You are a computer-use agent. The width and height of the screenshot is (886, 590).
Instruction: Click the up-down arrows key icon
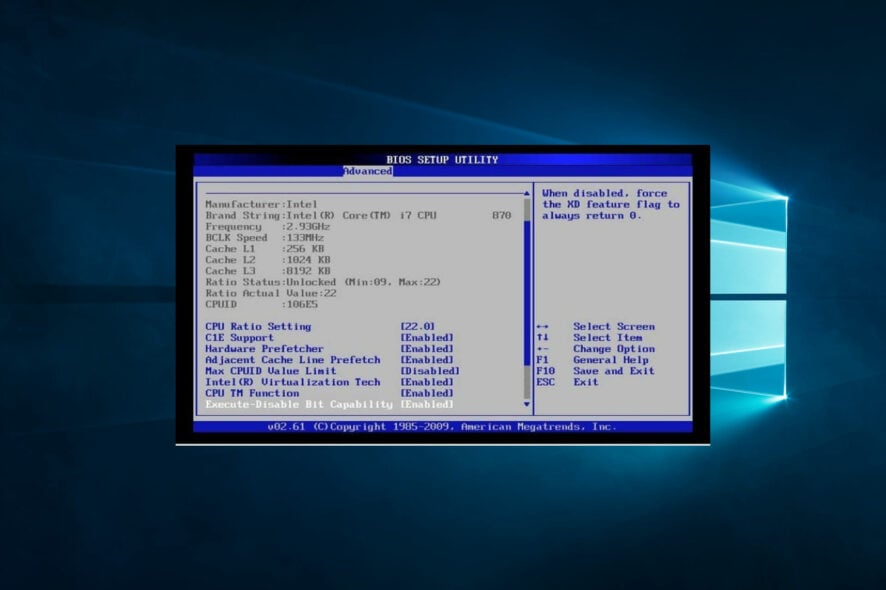point(542,338)
